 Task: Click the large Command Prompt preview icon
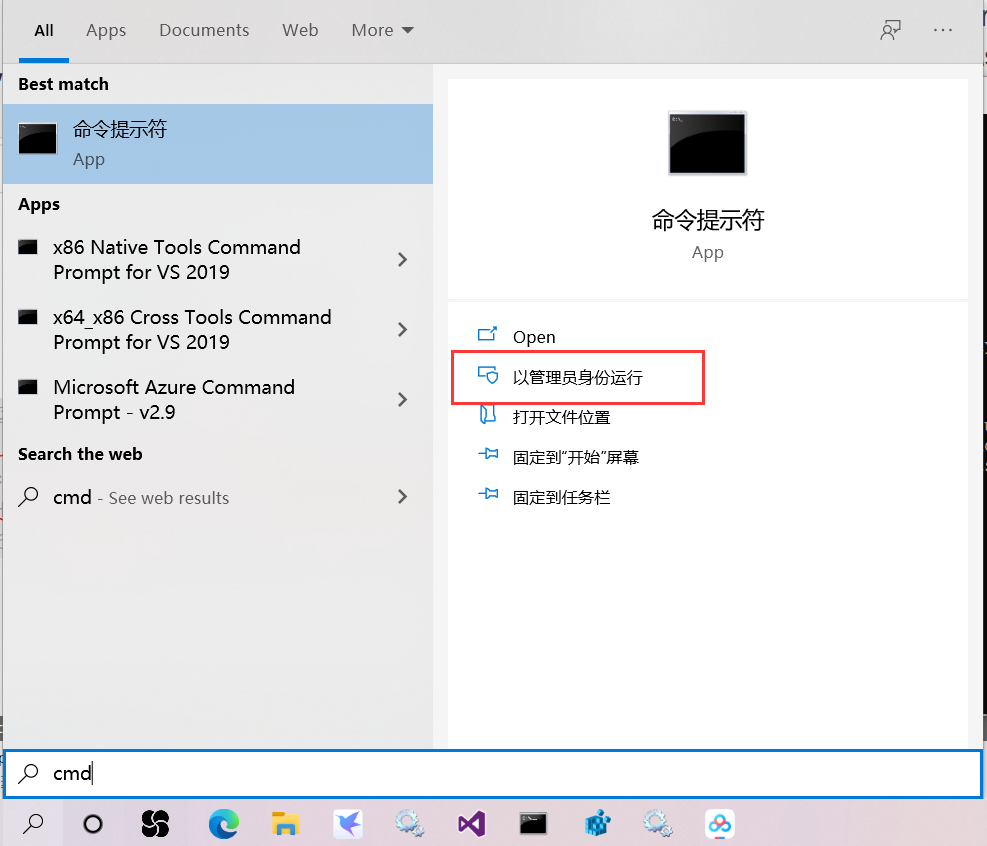(x=707, y=143)
